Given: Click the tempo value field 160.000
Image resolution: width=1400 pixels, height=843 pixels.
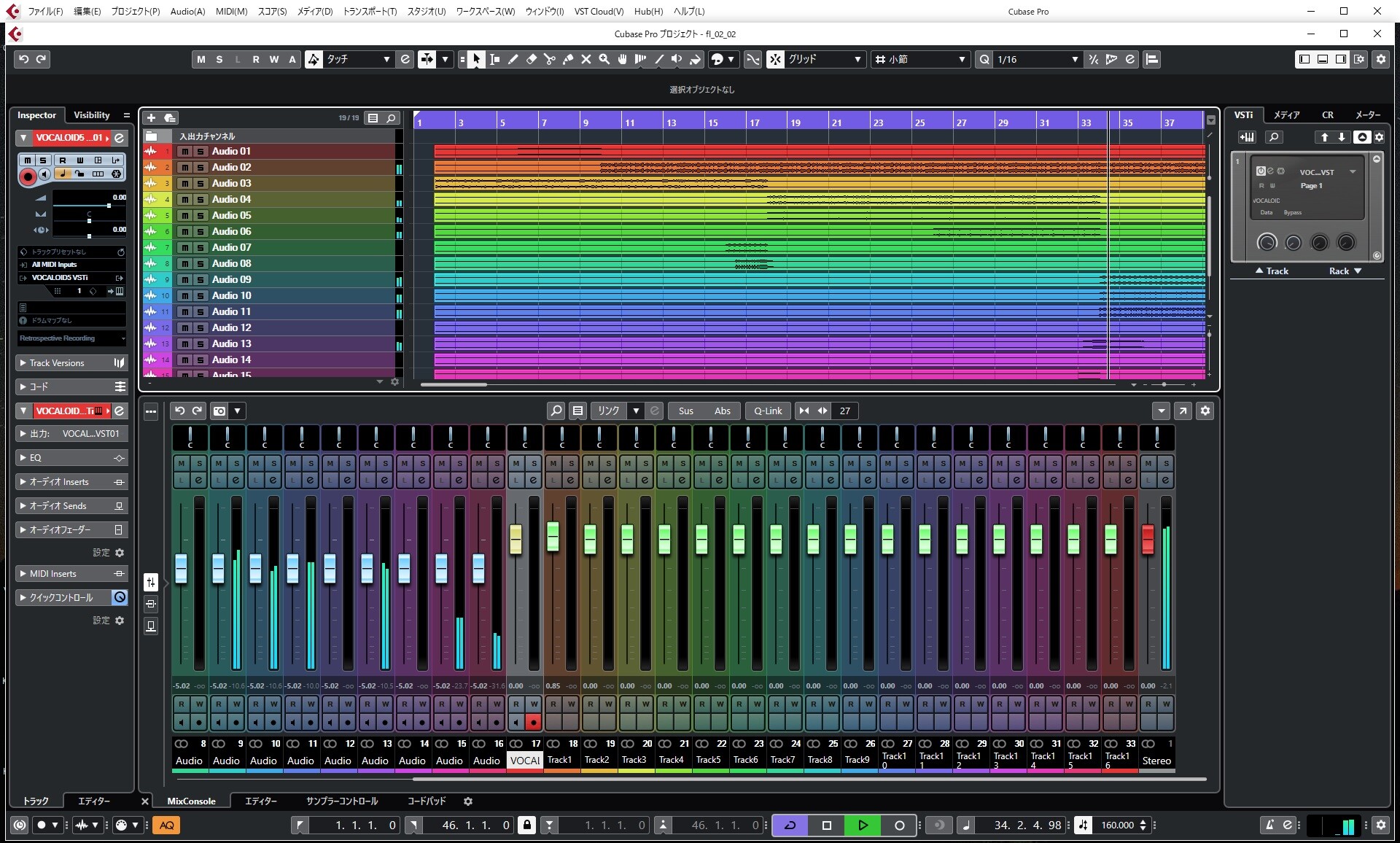Looking at the screenshot, I should point(1117,825).
